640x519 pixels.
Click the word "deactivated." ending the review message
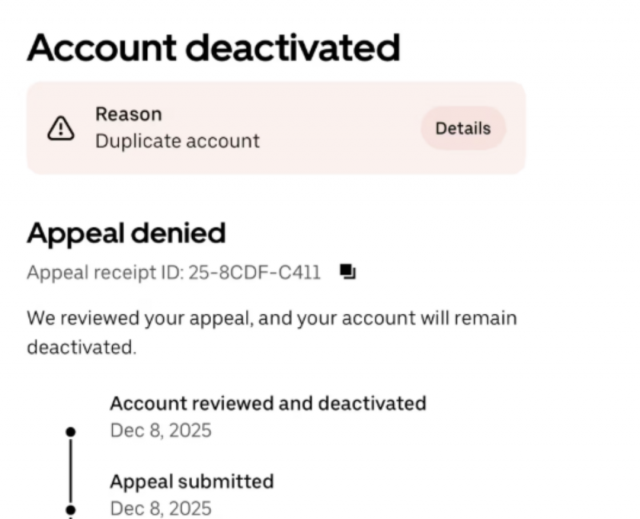pyautogui.click(x=80, y=350)
